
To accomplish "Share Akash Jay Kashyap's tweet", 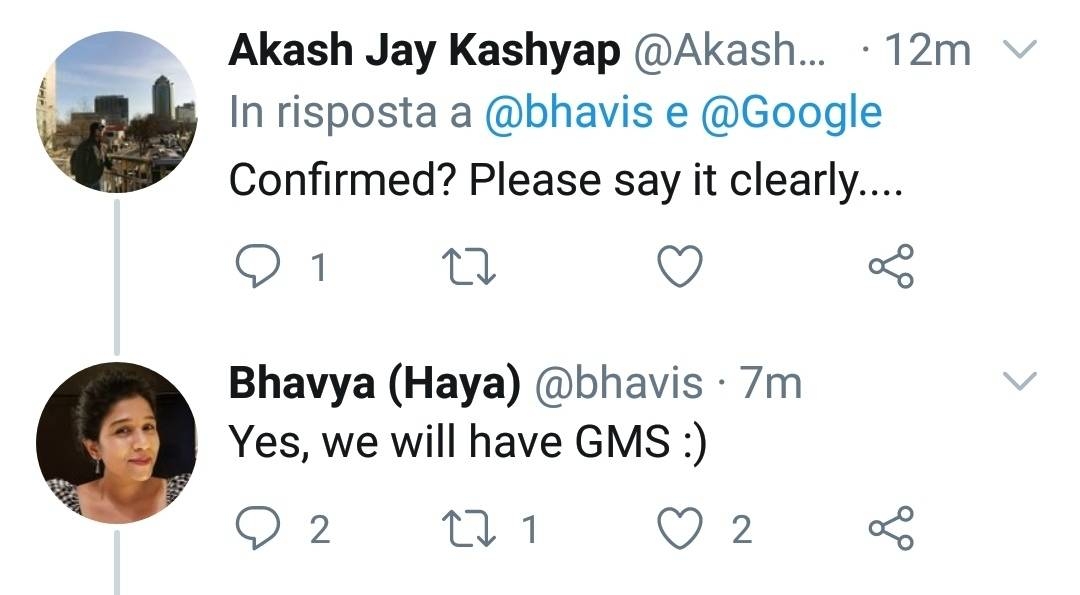I will [891, 267].
